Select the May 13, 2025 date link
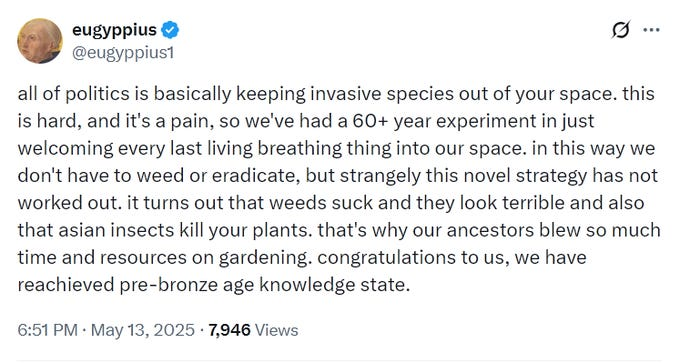The height and width of the screenshot is (363, 680). [143, 330]
